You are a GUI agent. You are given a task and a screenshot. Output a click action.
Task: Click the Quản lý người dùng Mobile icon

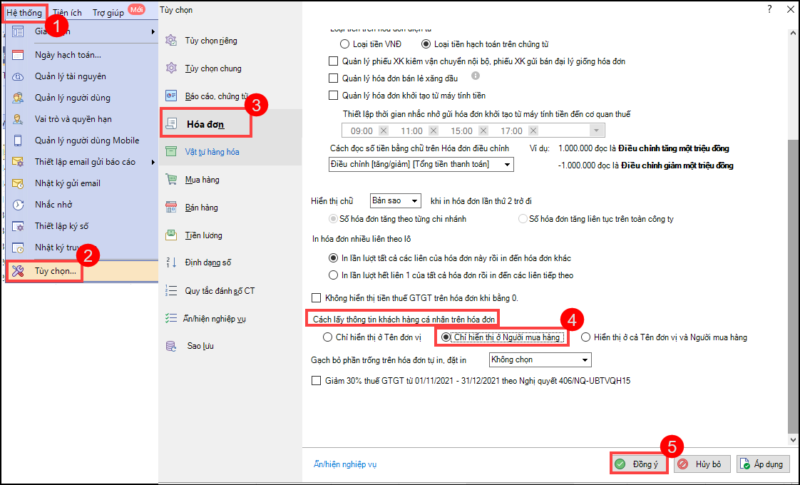point(18,141)
